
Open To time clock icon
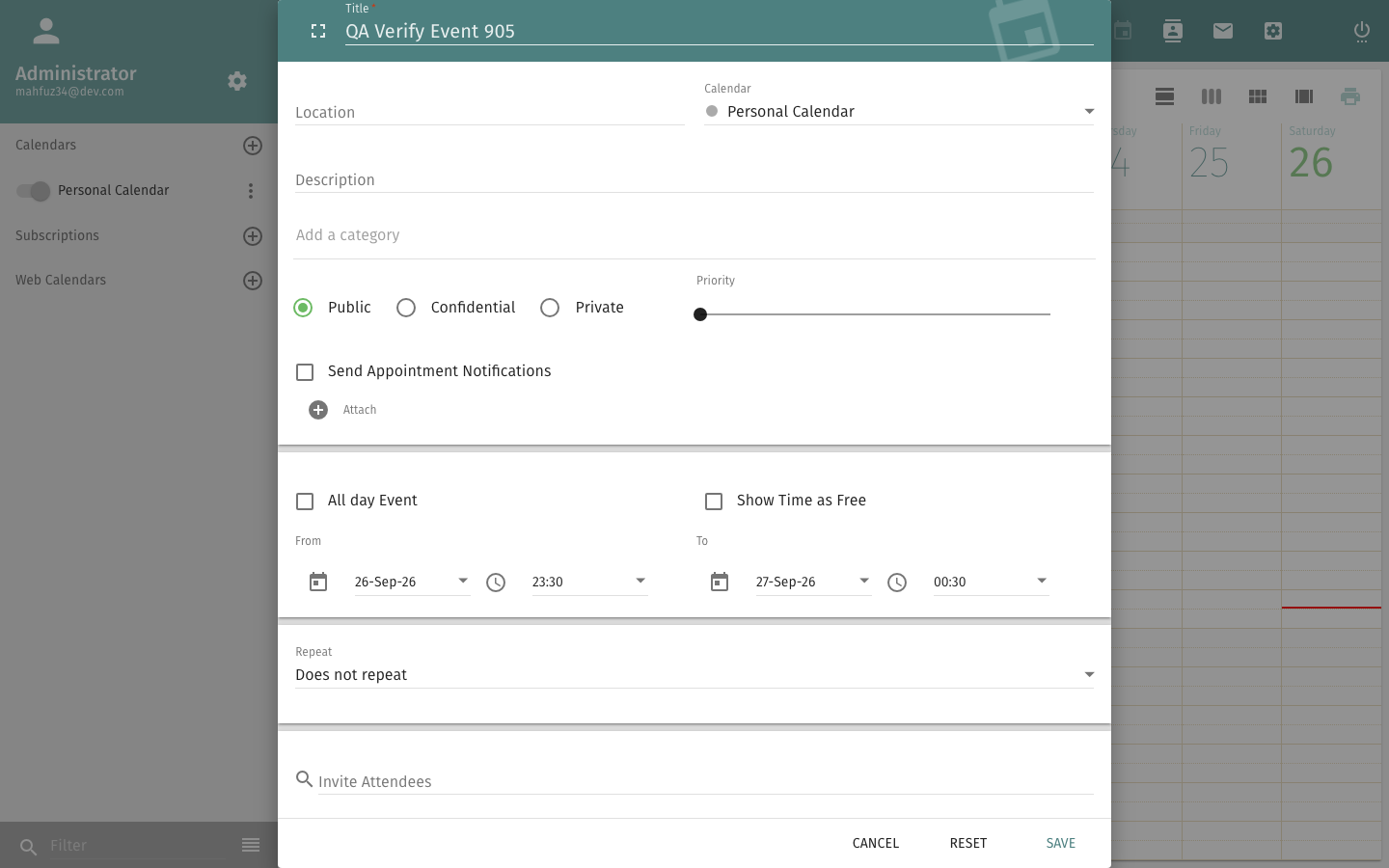[x=897, y=582]
